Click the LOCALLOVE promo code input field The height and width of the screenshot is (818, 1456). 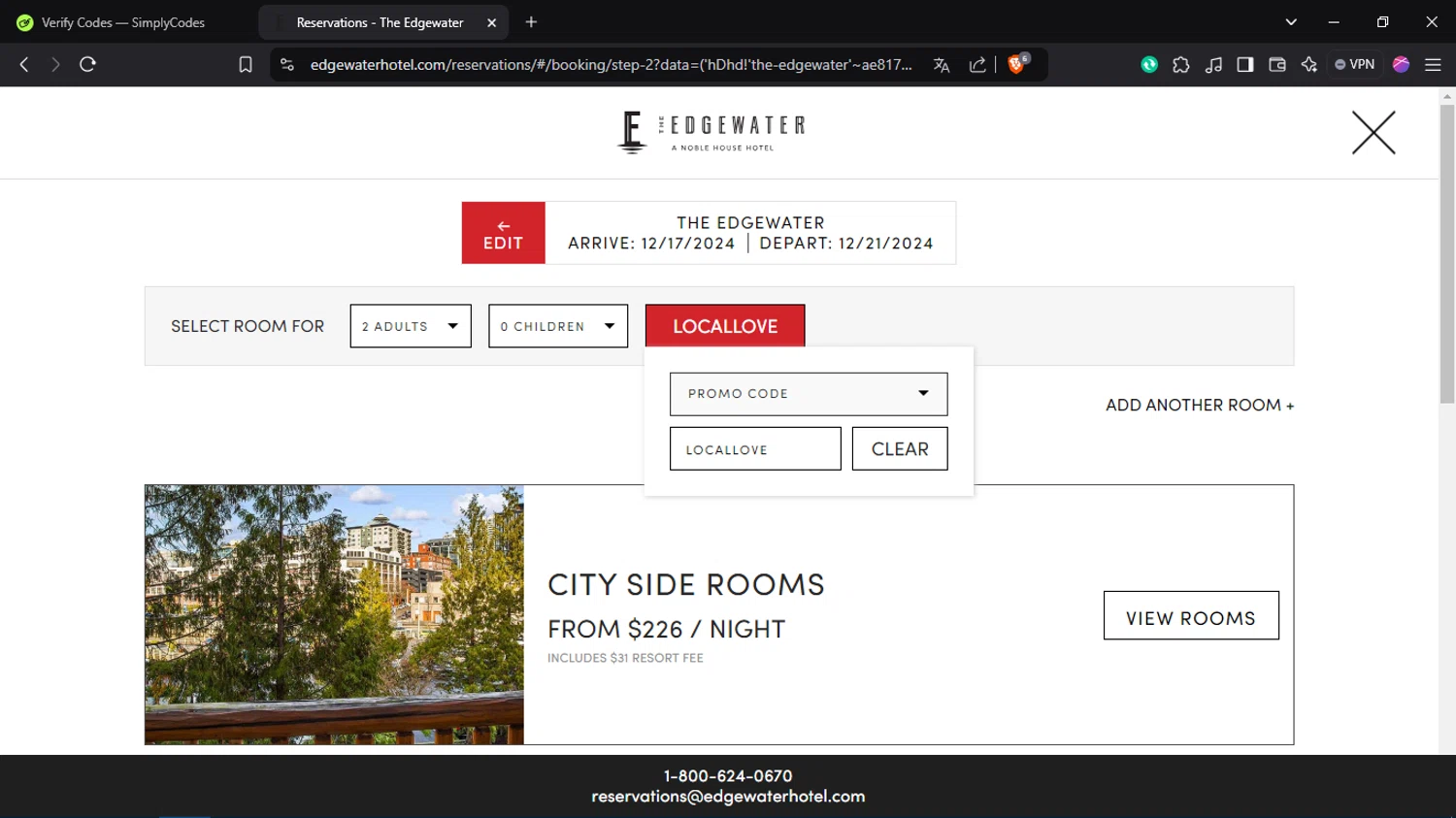[755, 449]
